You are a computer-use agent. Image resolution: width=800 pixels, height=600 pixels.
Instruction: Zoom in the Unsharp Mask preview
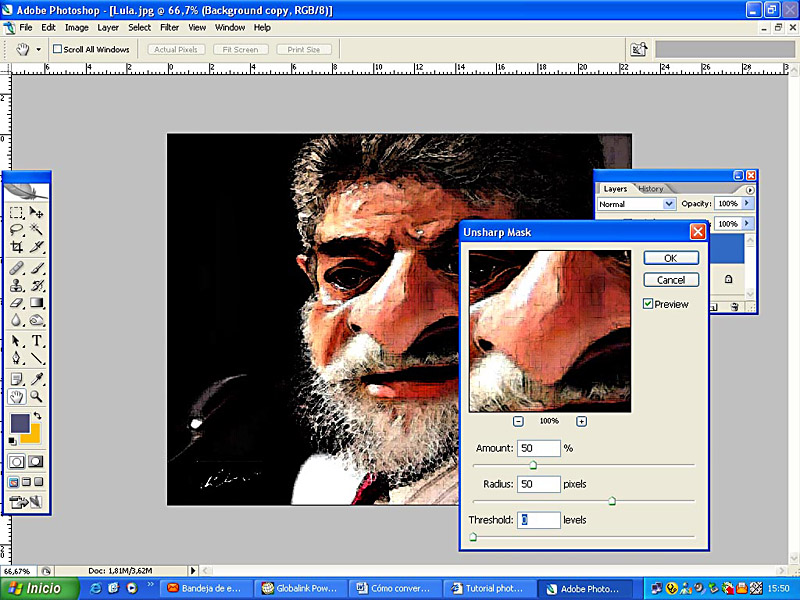581,422
